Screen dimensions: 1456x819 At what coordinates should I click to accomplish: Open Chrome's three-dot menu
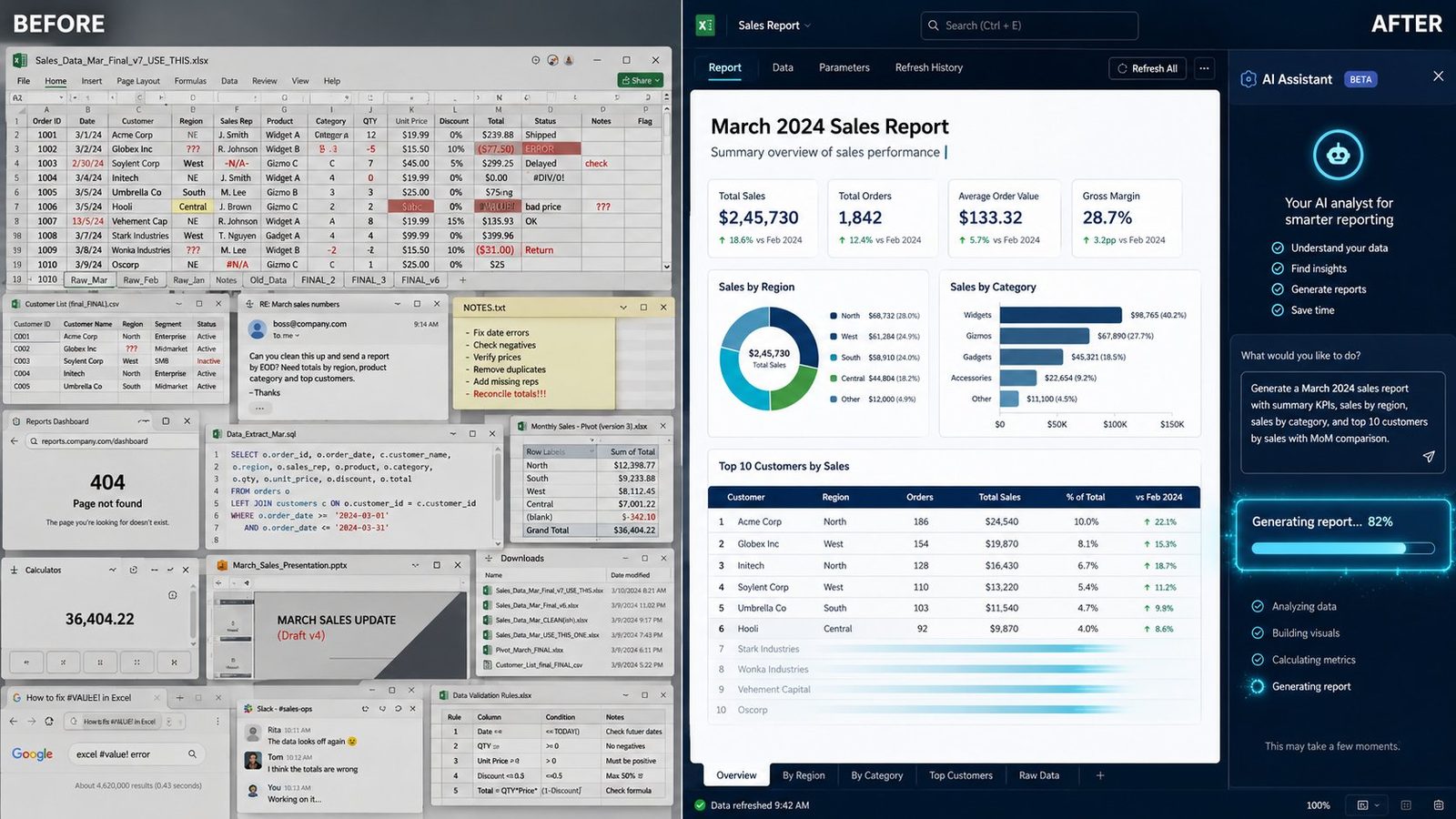click(217, 721)
